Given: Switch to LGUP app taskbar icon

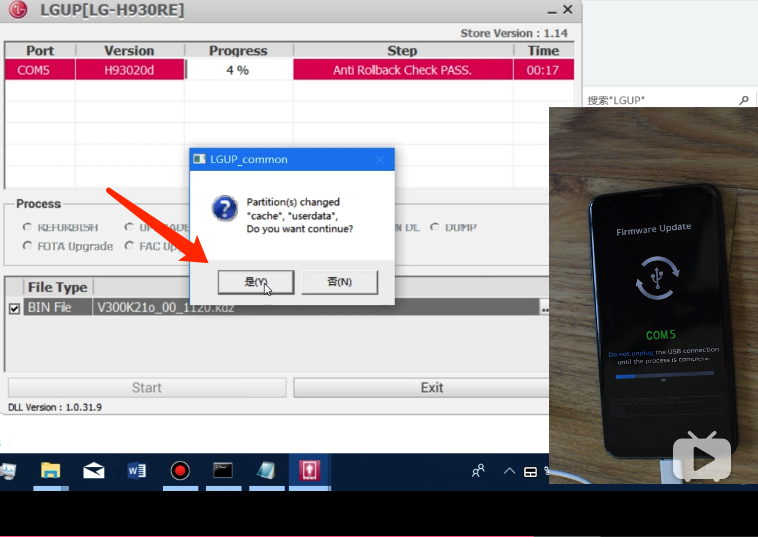Looking at the screenshot, I should pyautogui.click(x=309, y=471).
